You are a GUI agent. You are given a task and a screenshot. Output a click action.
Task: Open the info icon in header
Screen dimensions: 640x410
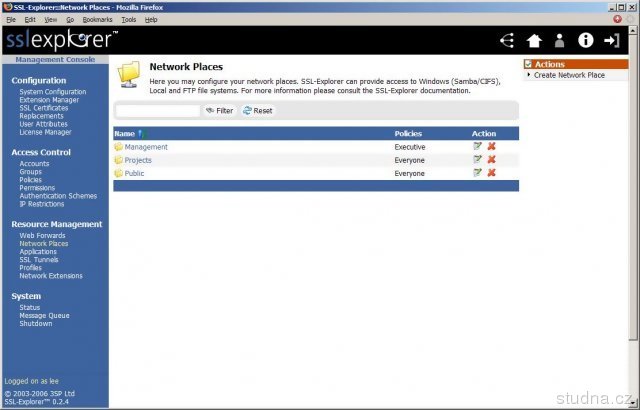586,41
